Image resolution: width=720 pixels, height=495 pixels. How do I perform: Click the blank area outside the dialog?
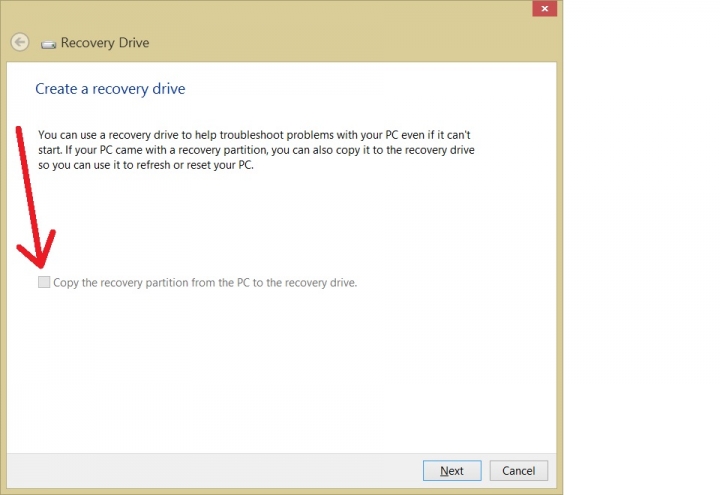(x=641, y=248)
